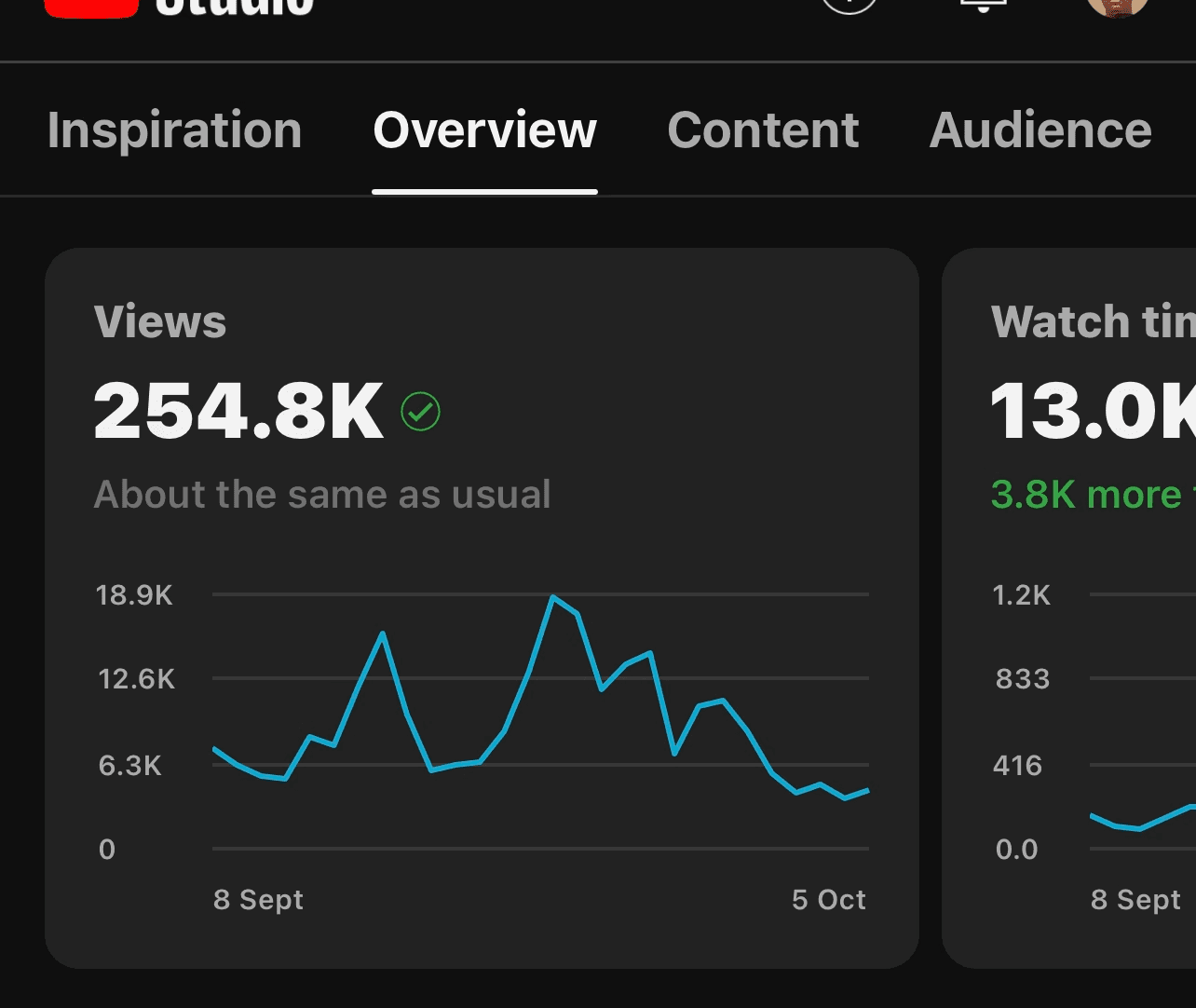Click the green checkmark icon beside 254.8K

coord(421,412)
